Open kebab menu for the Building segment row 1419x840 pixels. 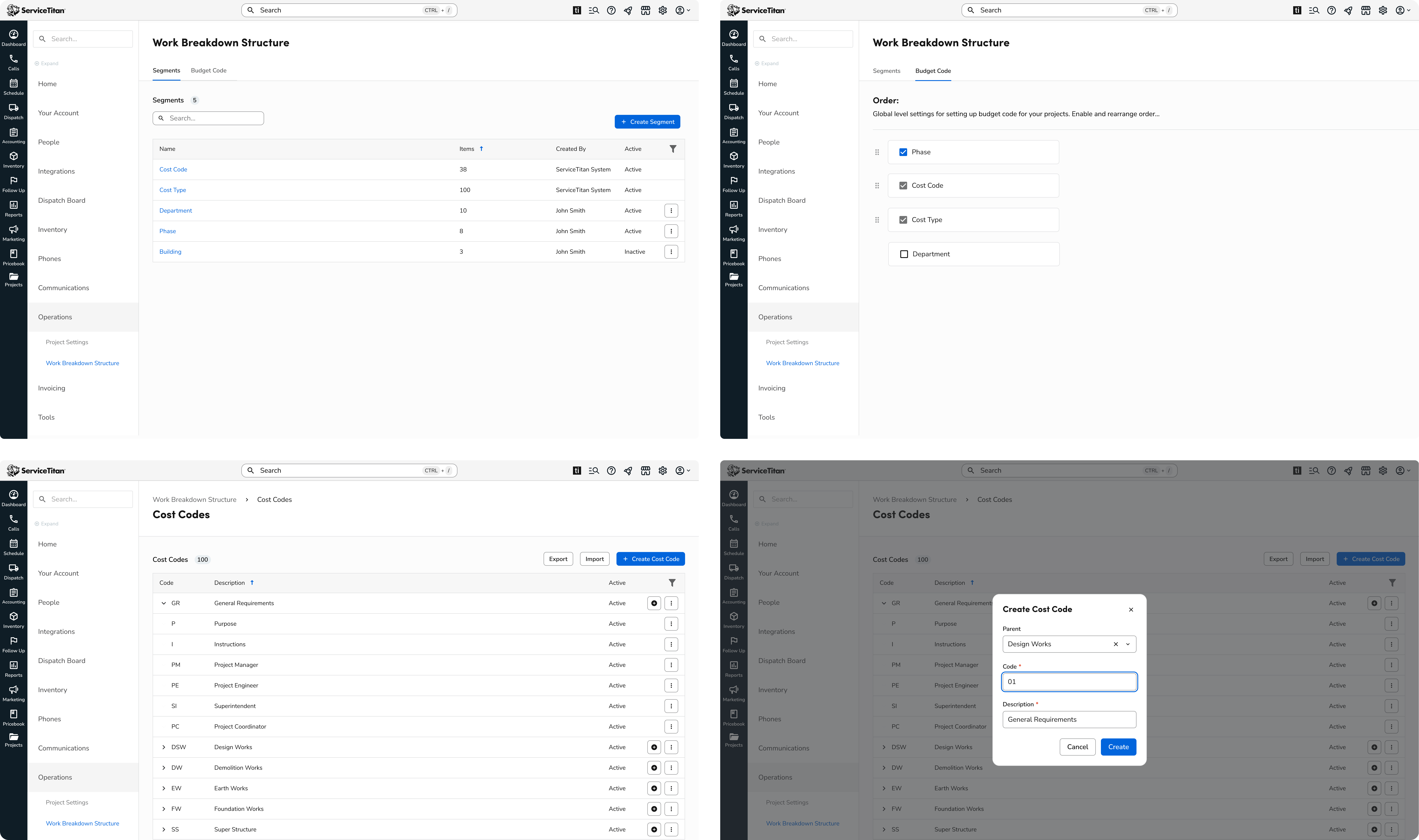point(671,252)
